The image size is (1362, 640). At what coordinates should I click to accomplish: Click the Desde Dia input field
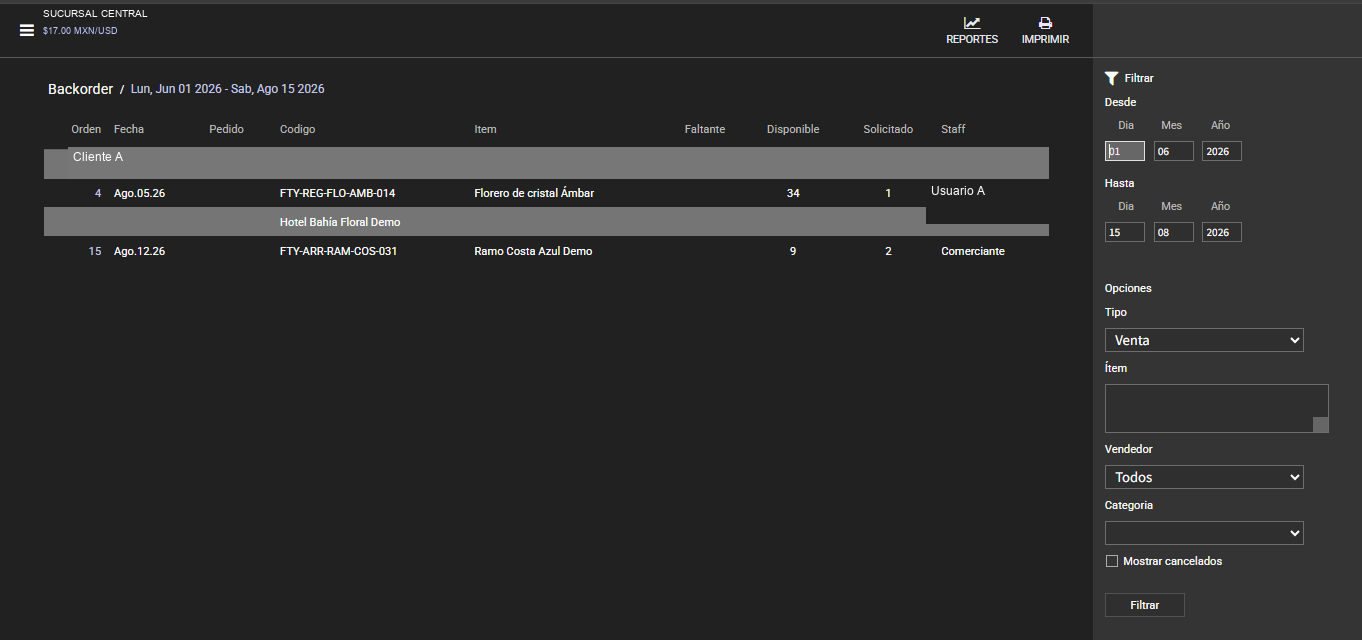pos(1125,151)
